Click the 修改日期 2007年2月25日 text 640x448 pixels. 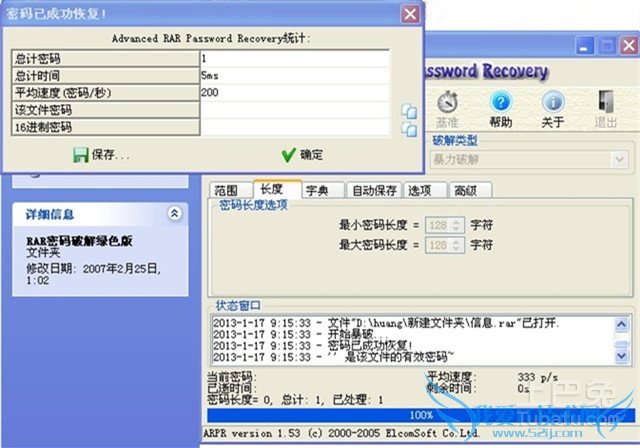(x=93, y=274)
